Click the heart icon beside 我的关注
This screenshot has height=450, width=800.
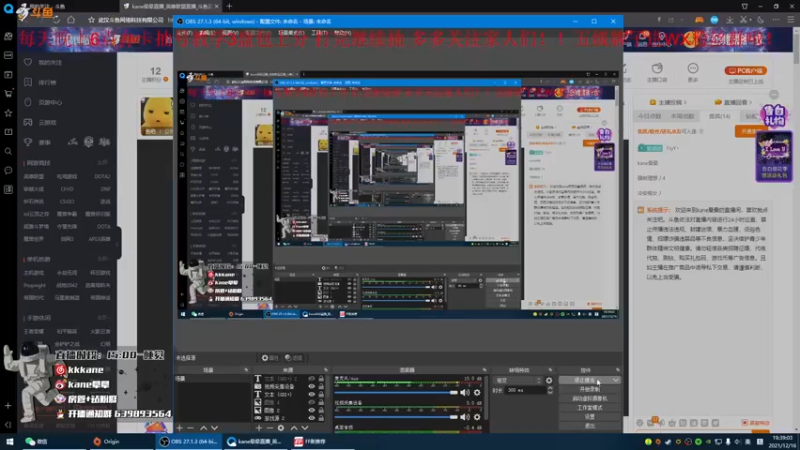pyautogui.click(x=28, y=62)
